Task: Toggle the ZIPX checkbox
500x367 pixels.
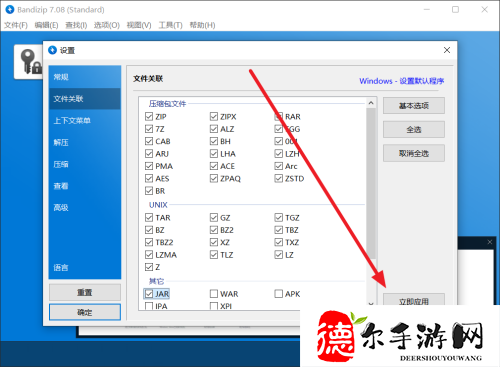Action: pyautogui.click(x=214, y=116)
